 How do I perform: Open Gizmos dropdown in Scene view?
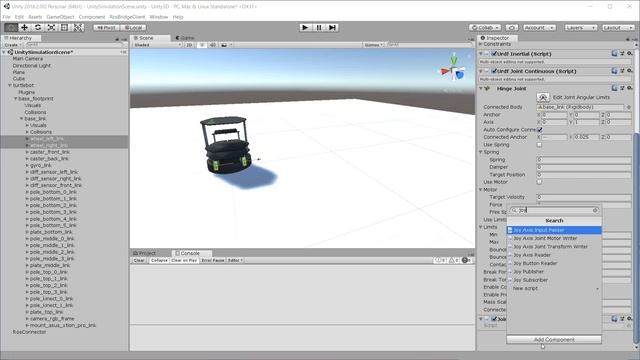click(x=373, y=45)
